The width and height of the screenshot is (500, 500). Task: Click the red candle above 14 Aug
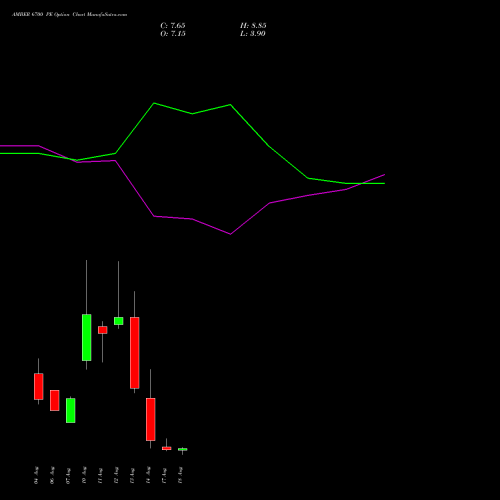point(151,419)
